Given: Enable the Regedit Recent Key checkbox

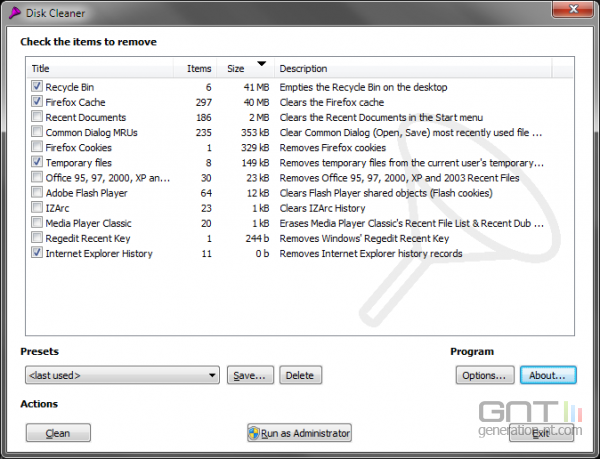Looking at the screenshot, I should pyautogui.click(x=37, y=238).
